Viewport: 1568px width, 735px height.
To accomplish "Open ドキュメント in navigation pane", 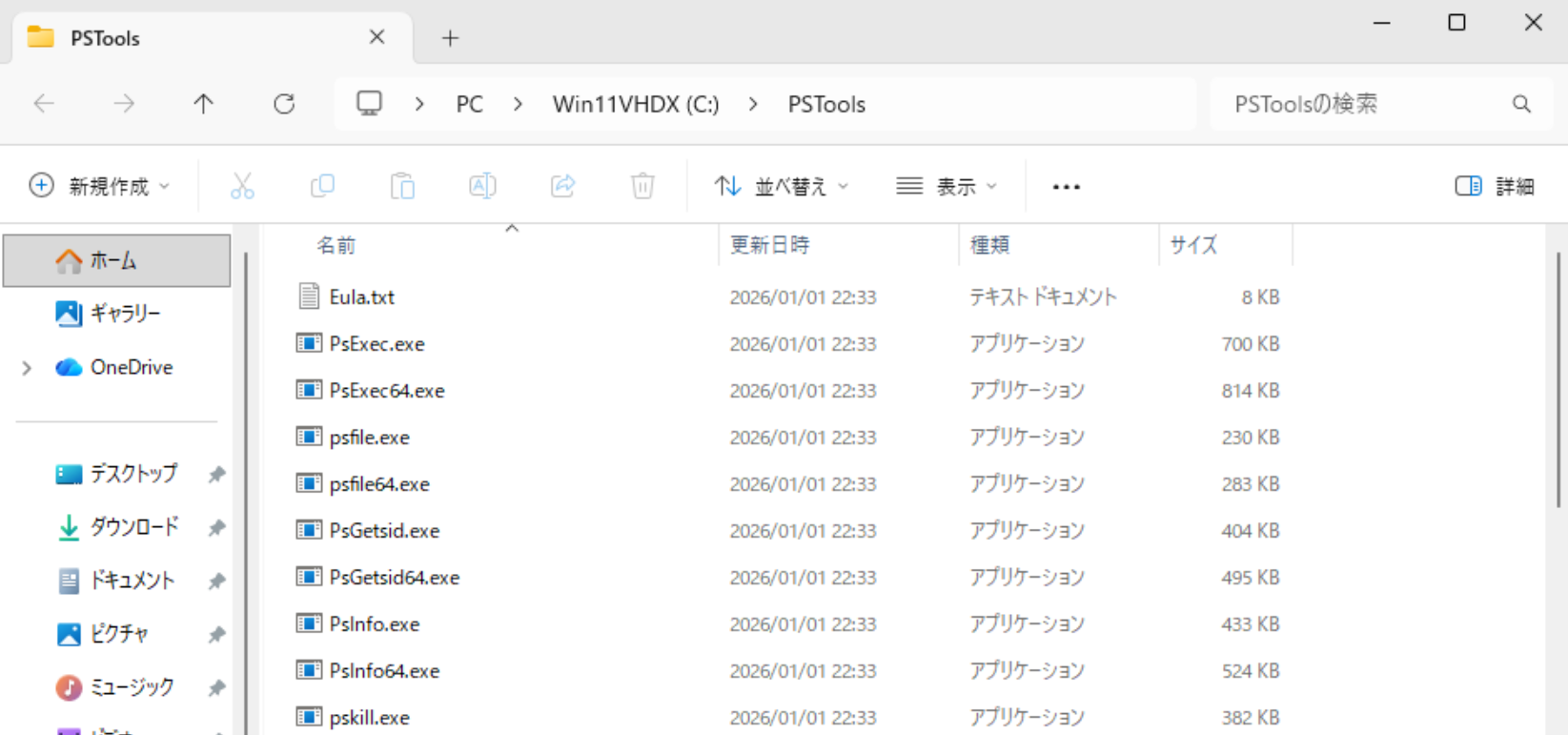I will [x=116, y=581].
